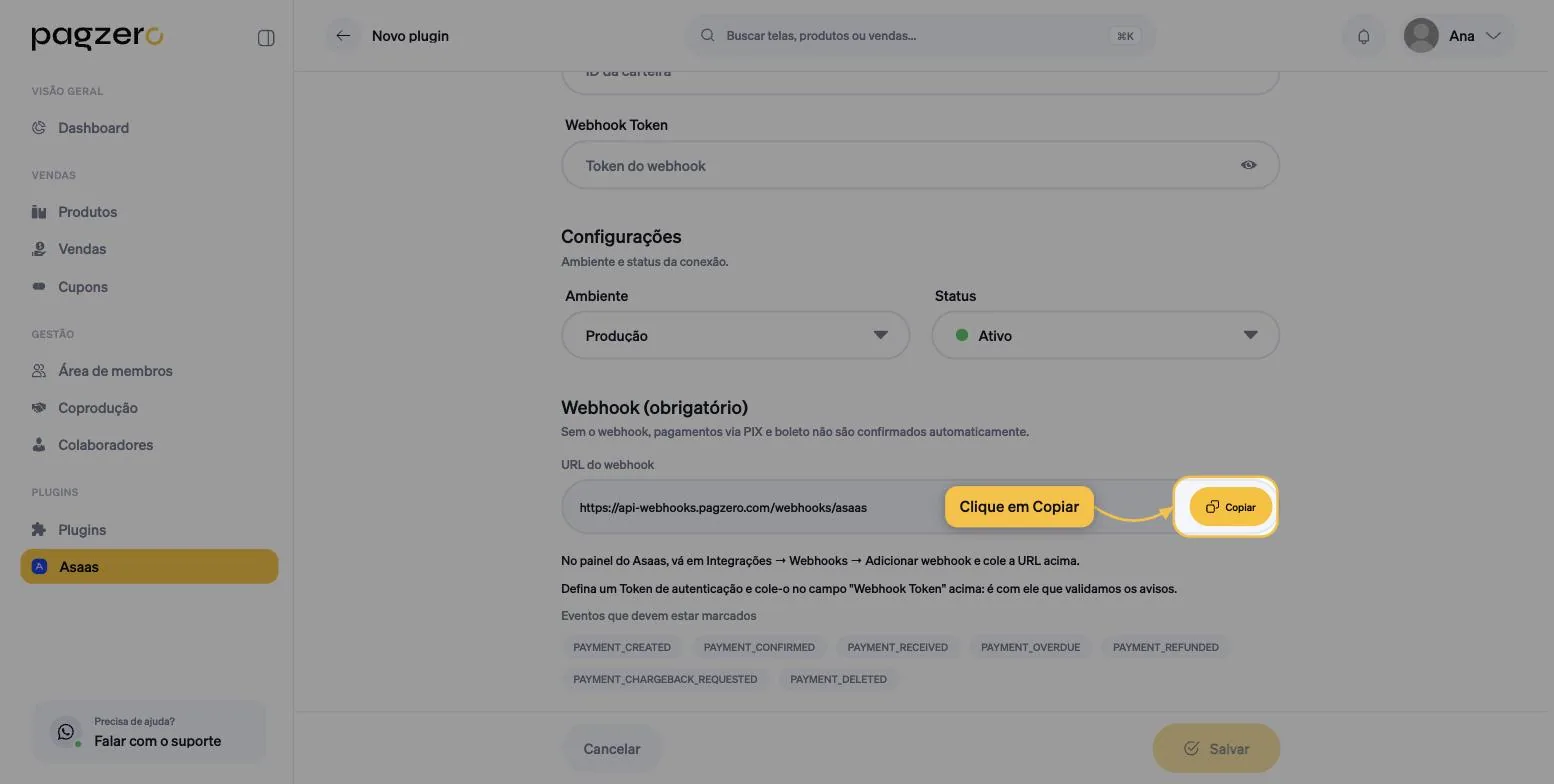
Task: Click the Webhook (obrigatório) heading
Action: pos(654,408)
